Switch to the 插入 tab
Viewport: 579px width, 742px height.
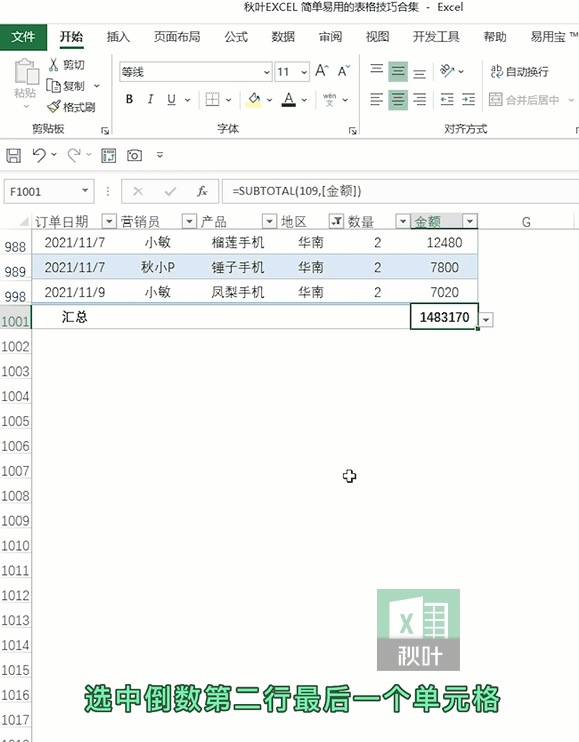click(x=118, y=36)
